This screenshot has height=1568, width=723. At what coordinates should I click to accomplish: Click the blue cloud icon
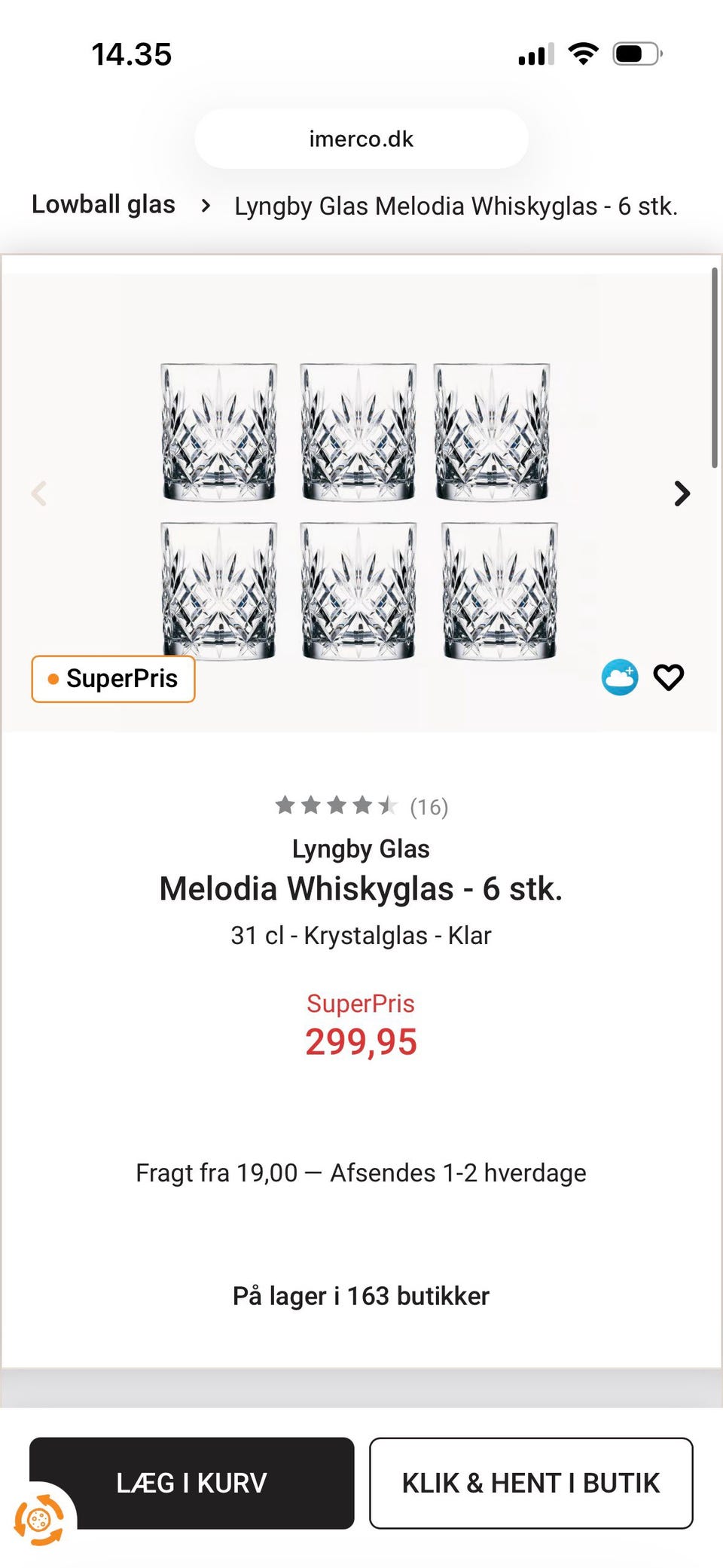coord(620,677)
